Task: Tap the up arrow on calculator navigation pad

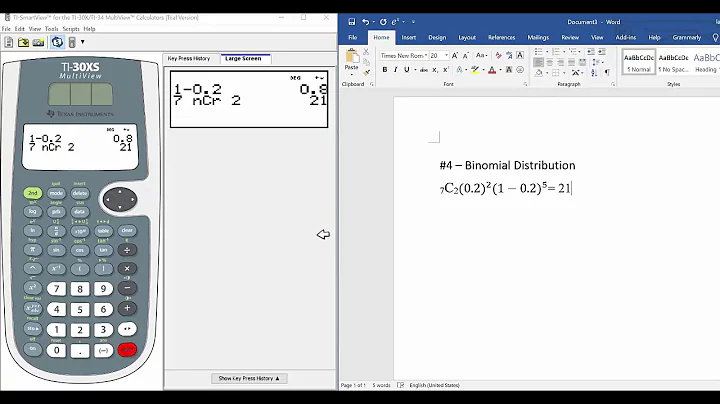Action: [119, 191]
